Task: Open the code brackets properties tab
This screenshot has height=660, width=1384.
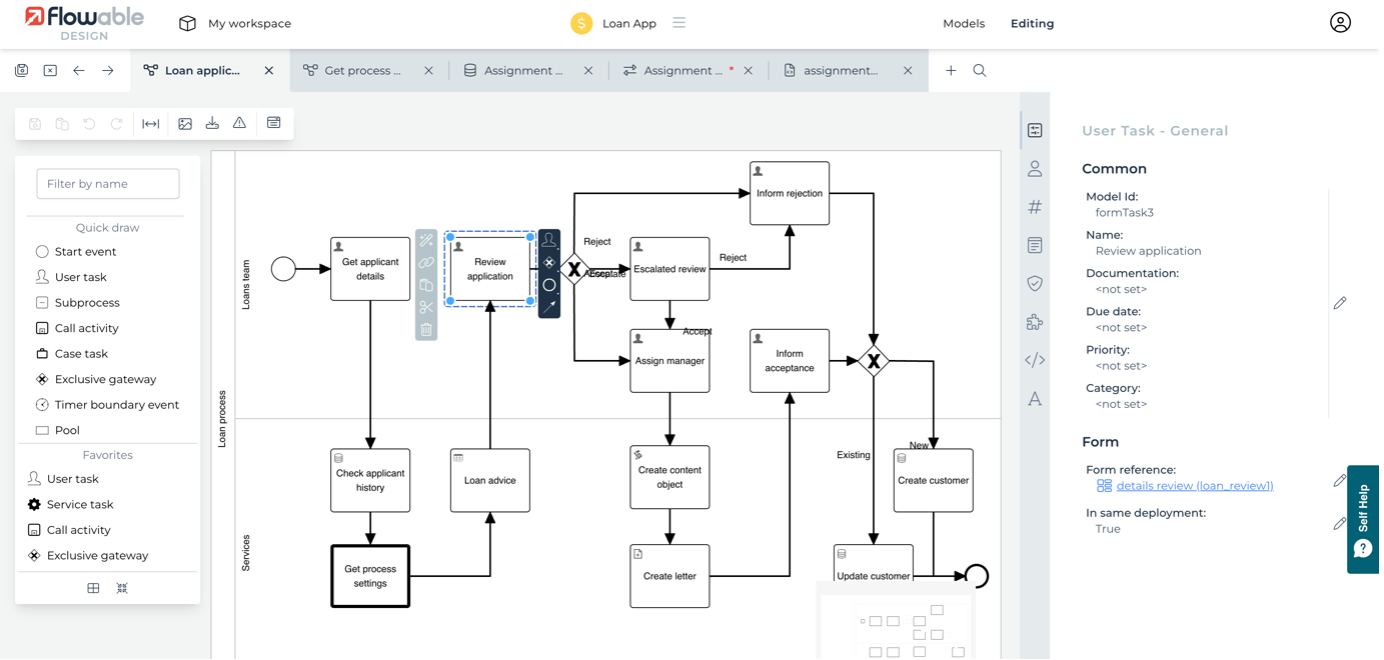Action: pos(1035,360)
